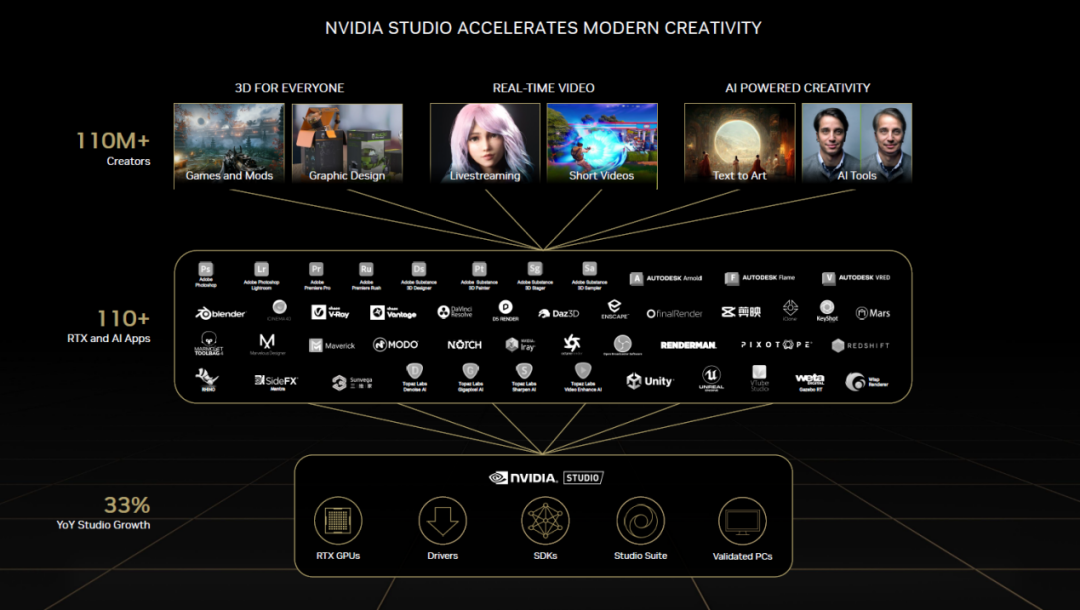The width and height of the screenshot is (1080, 610).
Task: Click the NVIDIA Iray logo
Action: pyautogui.click(x=520, y=345)
